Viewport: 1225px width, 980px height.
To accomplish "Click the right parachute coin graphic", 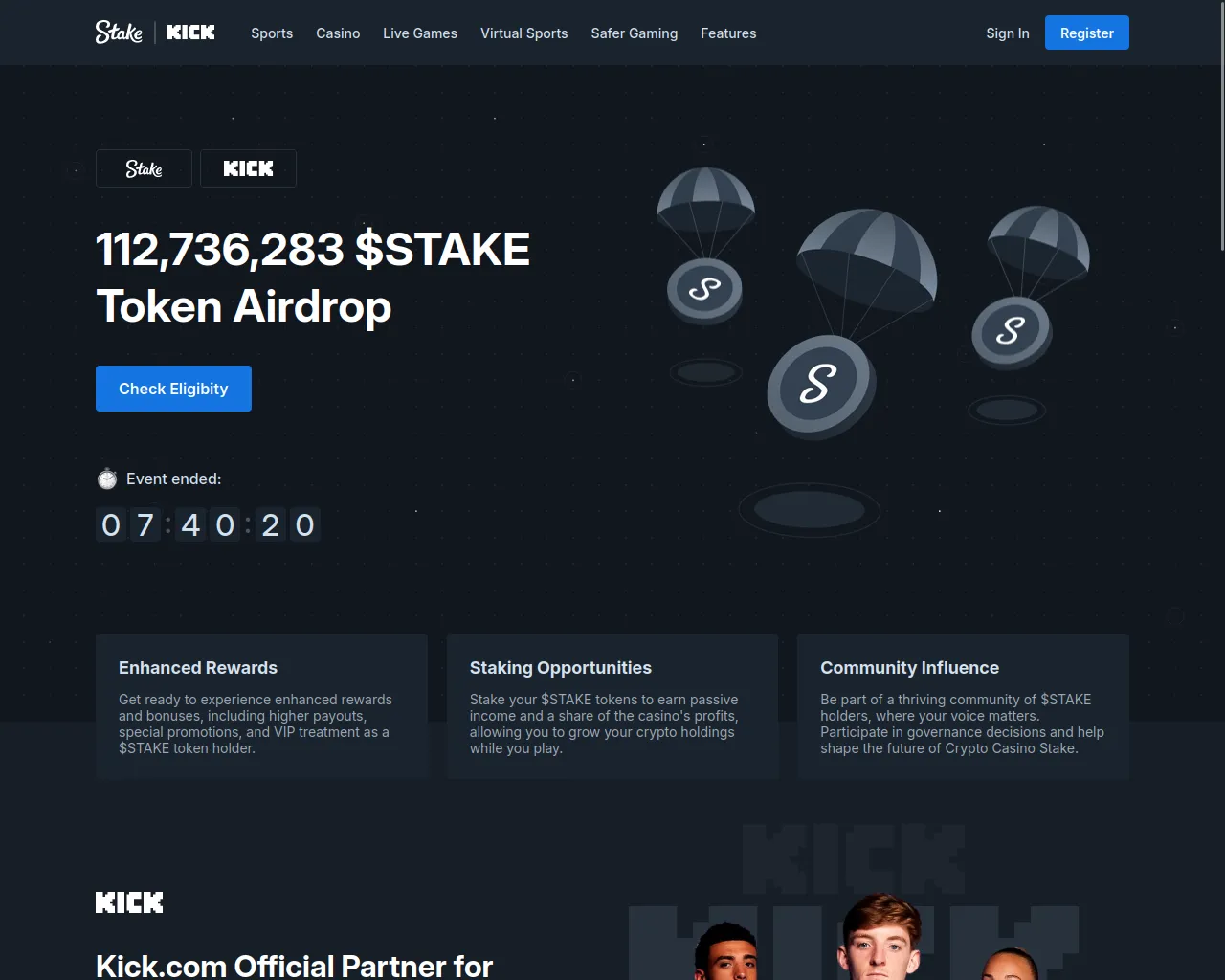I will (x=1028, y=287).
